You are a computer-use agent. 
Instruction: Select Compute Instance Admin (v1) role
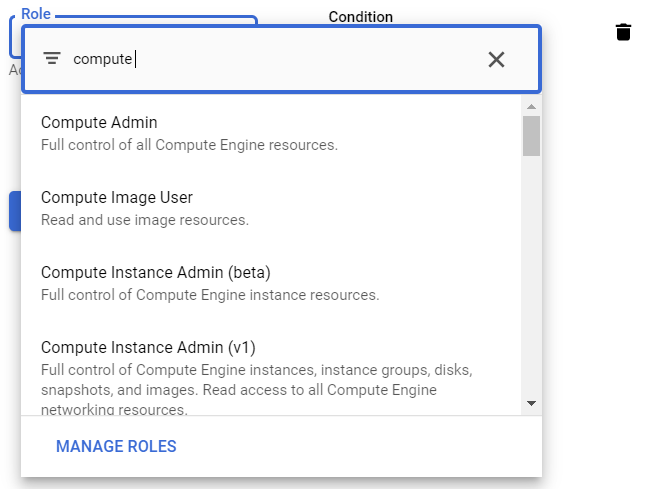click(x=148, y=347)
